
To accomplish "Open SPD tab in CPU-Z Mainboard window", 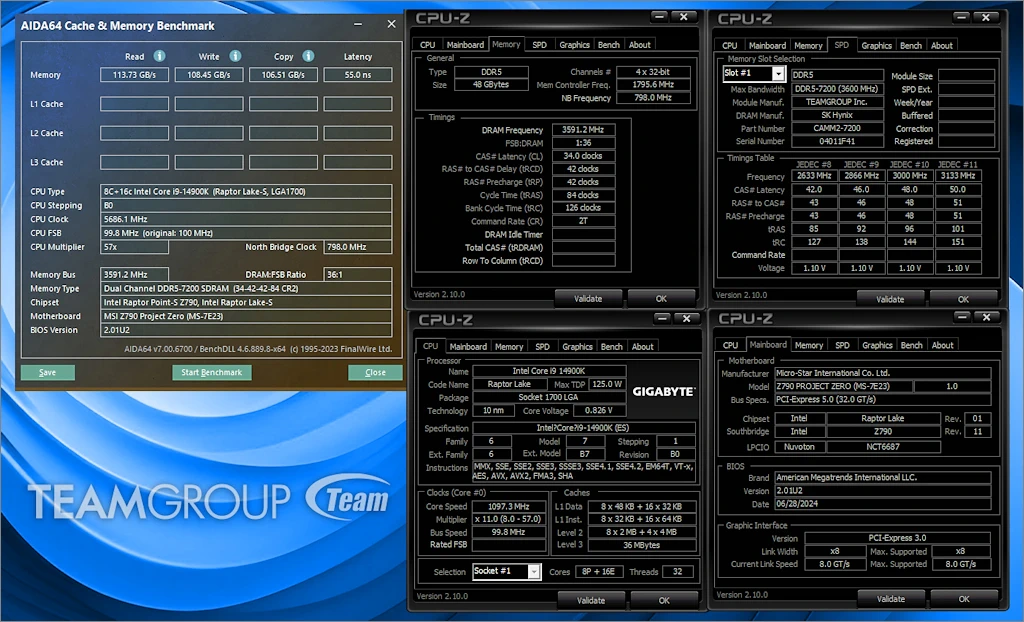I will 842,346.
